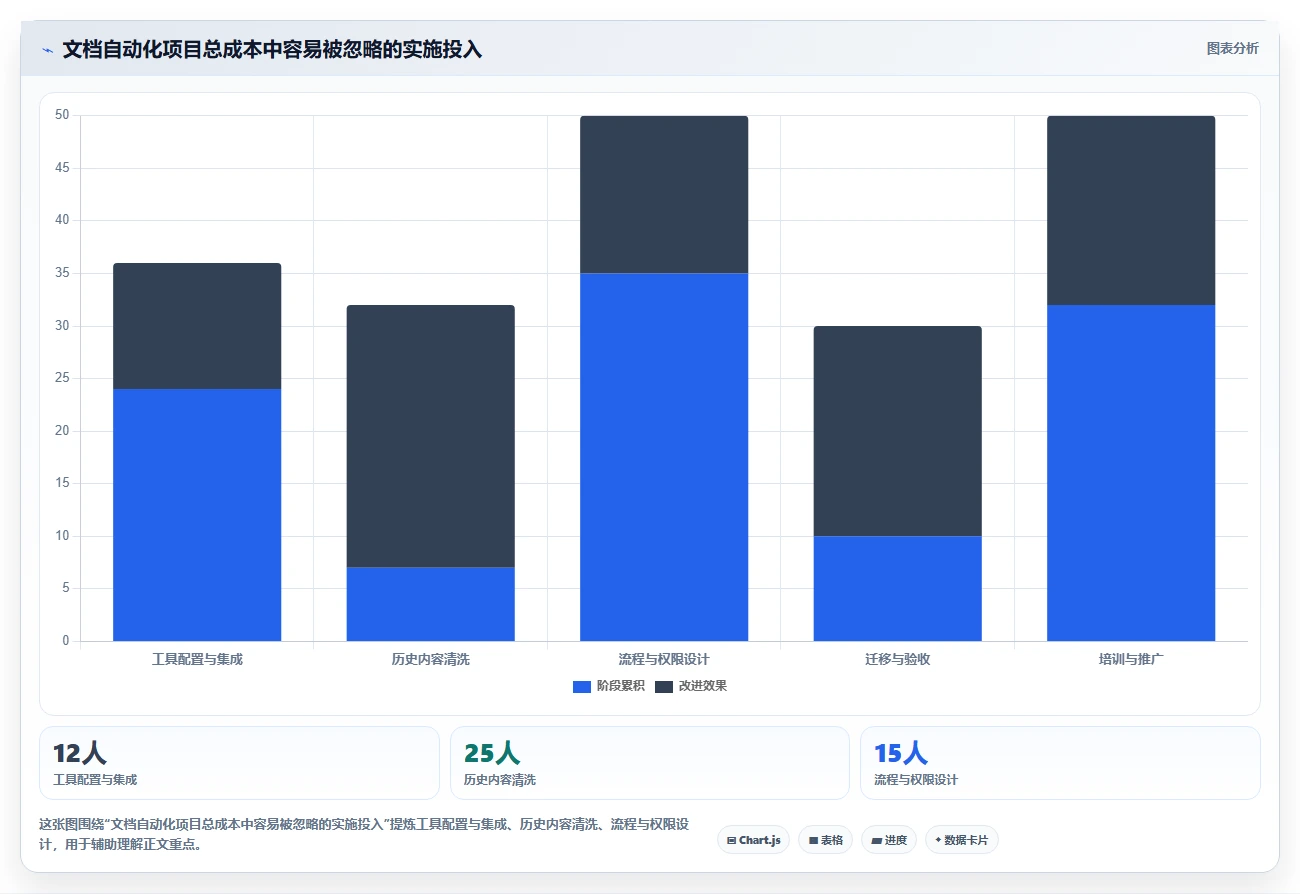The image size is (1300, 894).
Task: Select the 数据卡片 tag chip
Action: 961,840
